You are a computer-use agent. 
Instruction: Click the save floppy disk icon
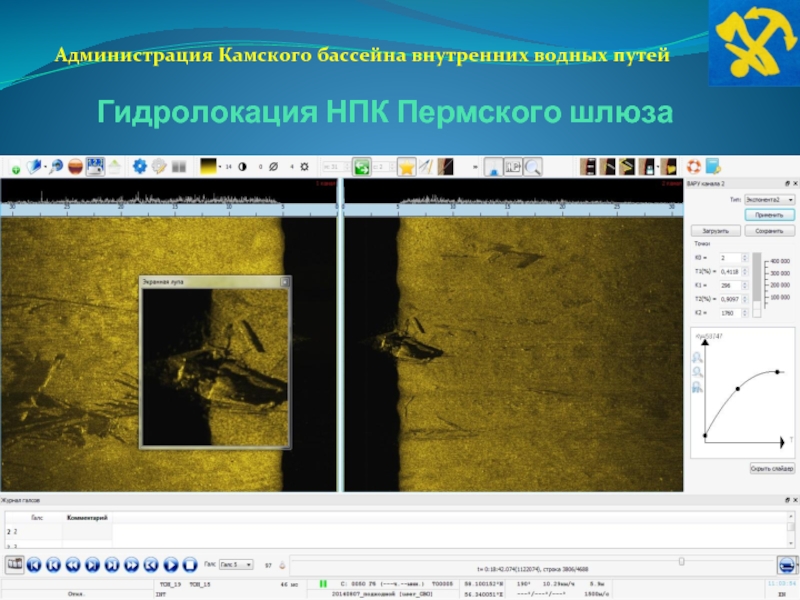95,166
